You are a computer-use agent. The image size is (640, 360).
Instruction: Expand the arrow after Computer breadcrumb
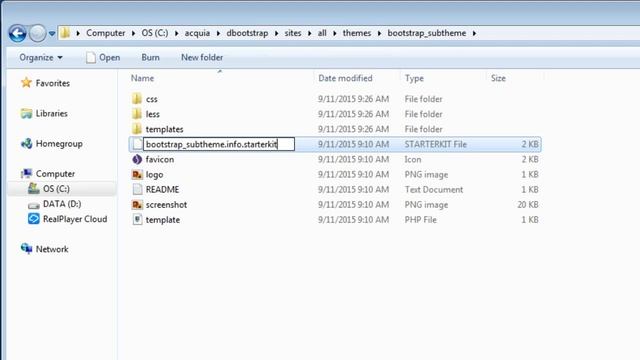coord(133,33)
